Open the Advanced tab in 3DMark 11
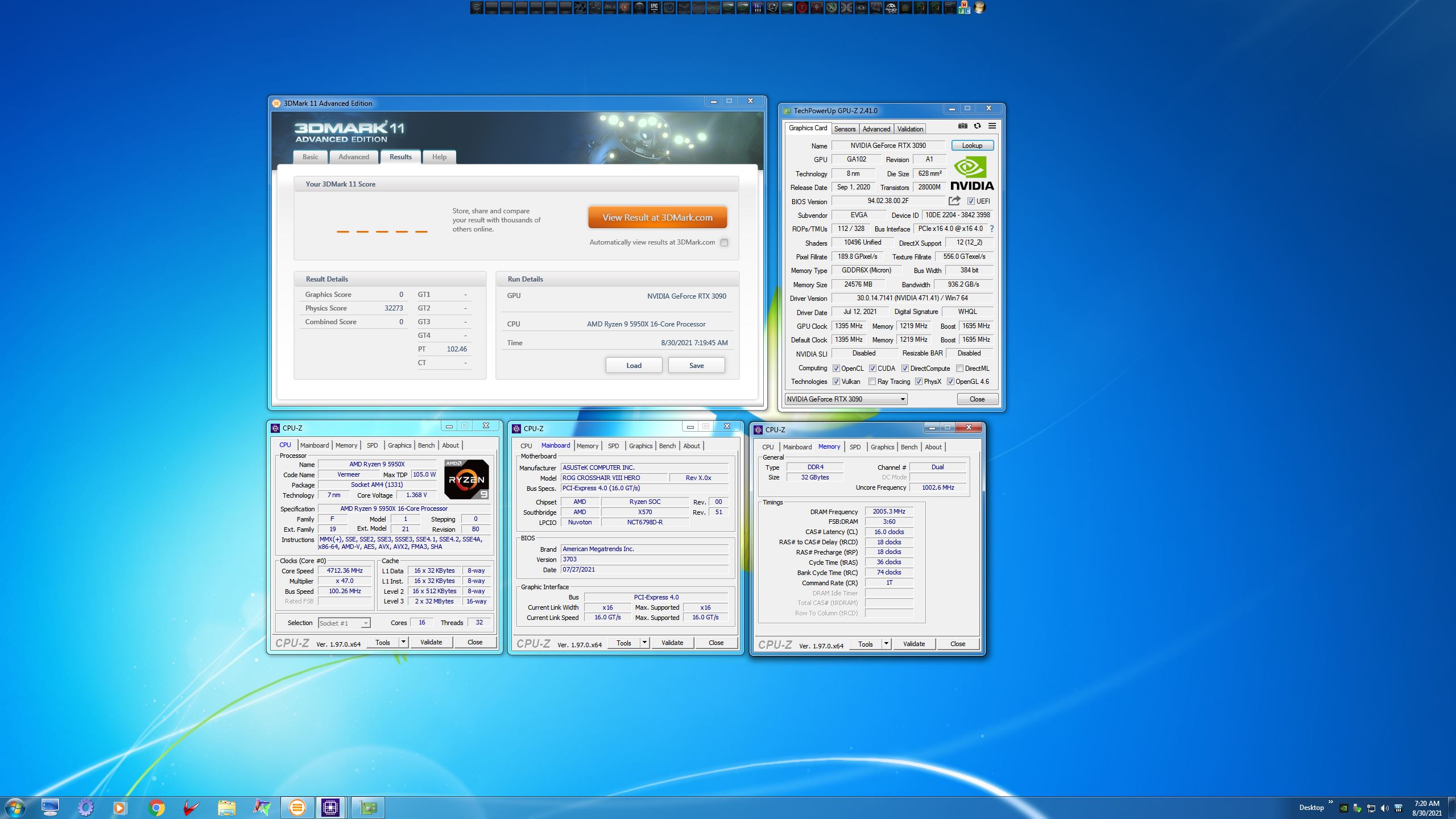The height and width of the screenshot is (819, 1456). [x=353, y=157]
